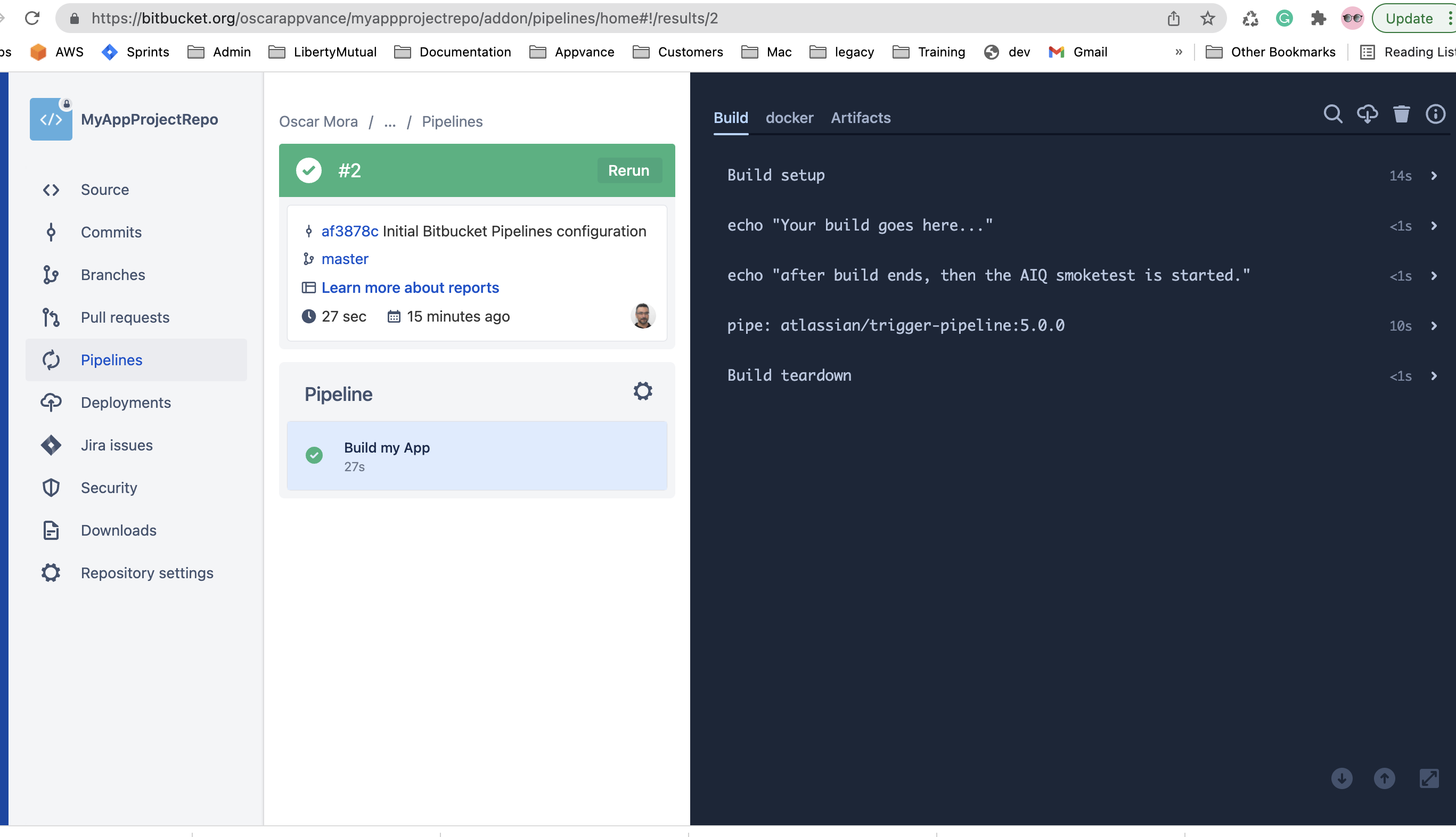The image size is (1456, 837).
Task: Click the browser address bar URL
Action: pos(405,19)
